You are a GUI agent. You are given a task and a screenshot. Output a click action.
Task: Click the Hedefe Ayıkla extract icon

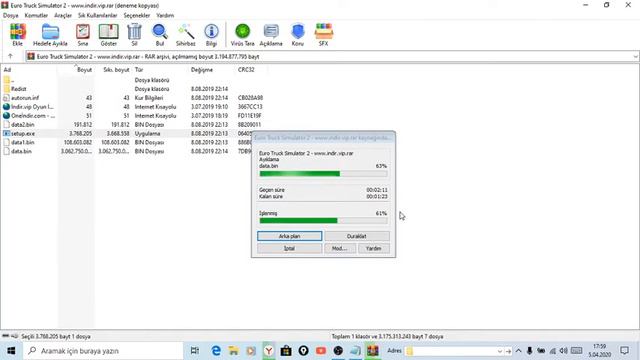[x=50, y=34]
